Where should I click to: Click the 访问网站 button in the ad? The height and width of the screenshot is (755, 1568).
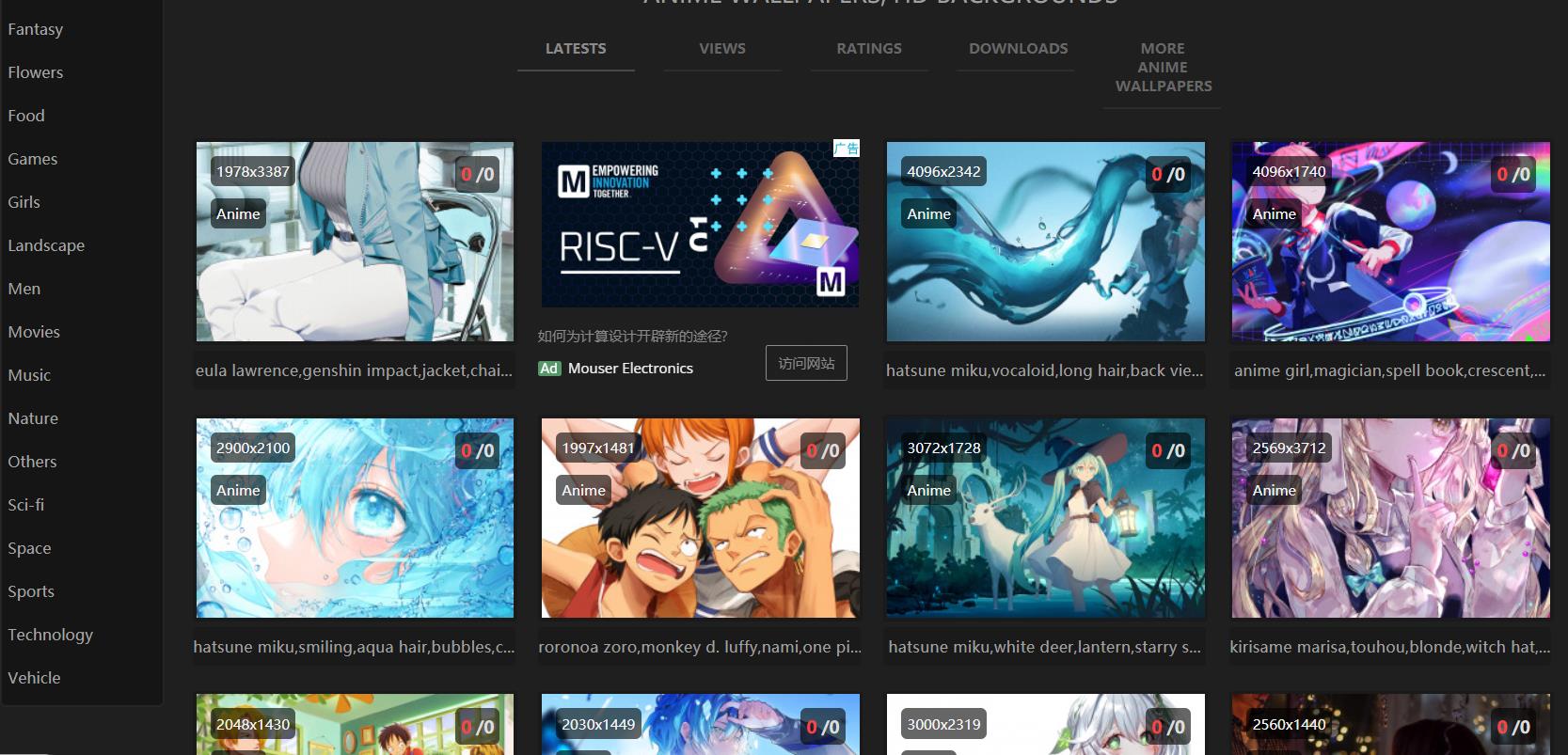(x=806, y=363)
